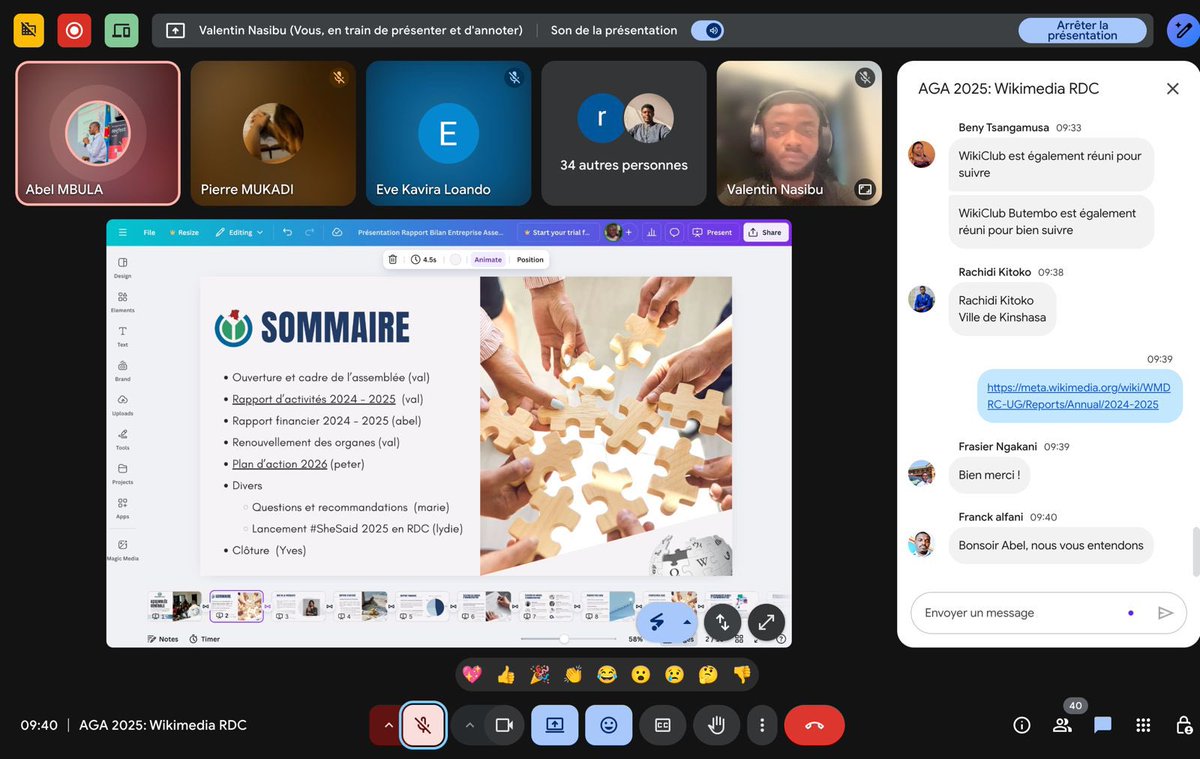
Task: Send the sparkling heart reaction
Action: (472, 674)
